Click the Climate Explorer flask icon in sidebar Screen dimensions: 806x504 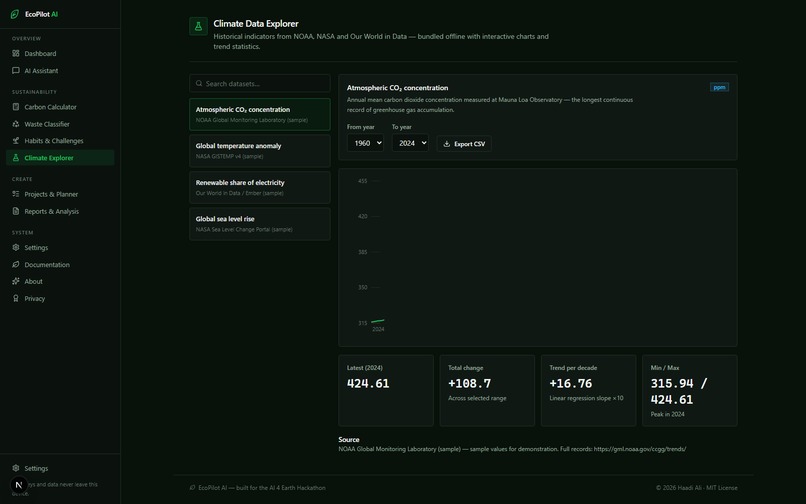(x=16, y=158)
